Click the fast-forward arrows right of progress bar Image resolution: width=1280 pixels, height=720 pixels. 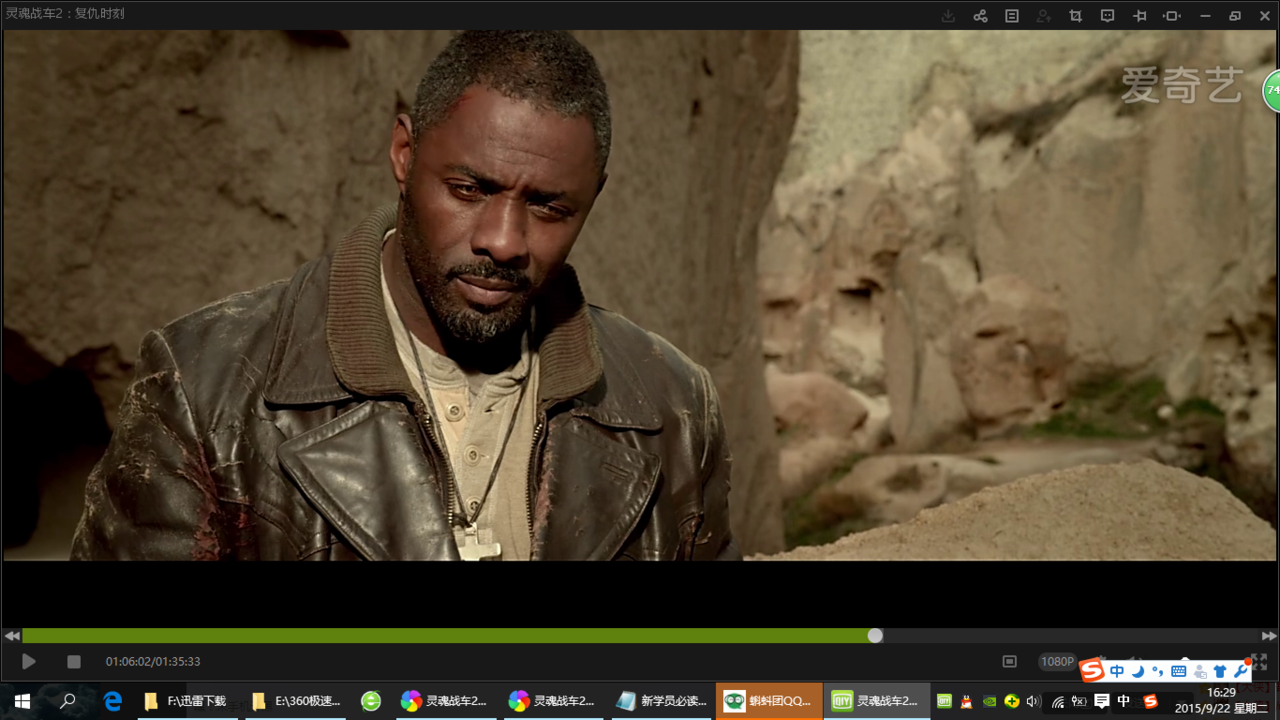[x=1269, y=636]
